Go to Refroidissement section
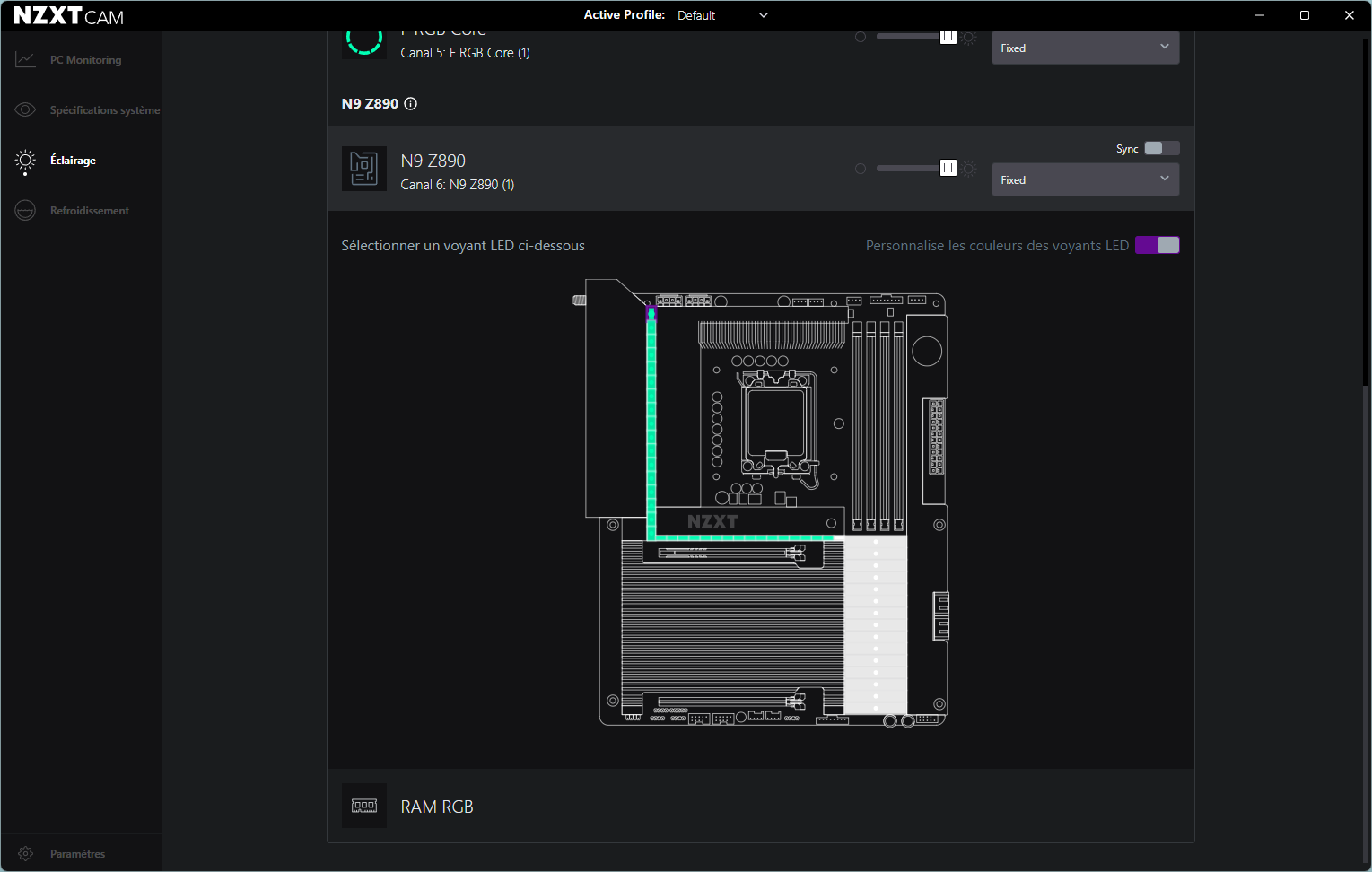Image resolution: width=1372 pixels, height=872 pixels. pyautogui.click(x=90, y=211)
